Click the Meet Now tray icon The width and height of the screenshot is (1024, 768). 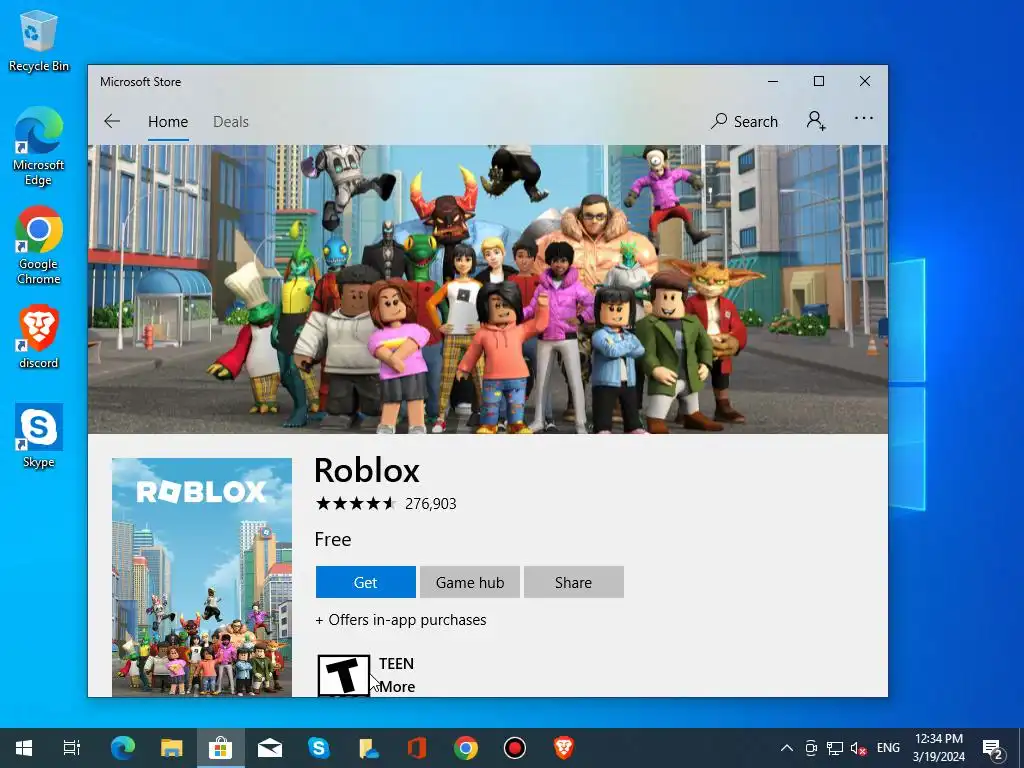[811, 748]
